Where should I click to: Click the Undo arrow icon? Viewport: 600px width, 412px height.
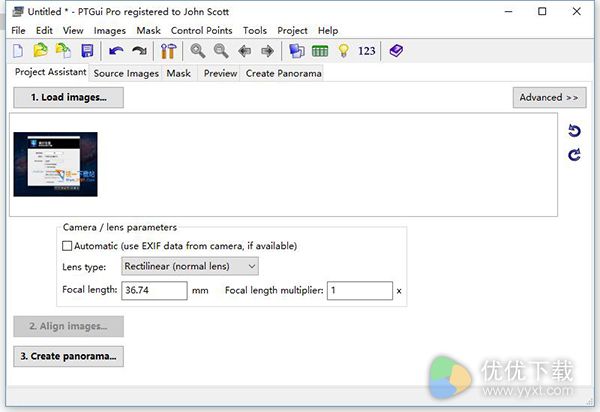click(x=116, y=51)
